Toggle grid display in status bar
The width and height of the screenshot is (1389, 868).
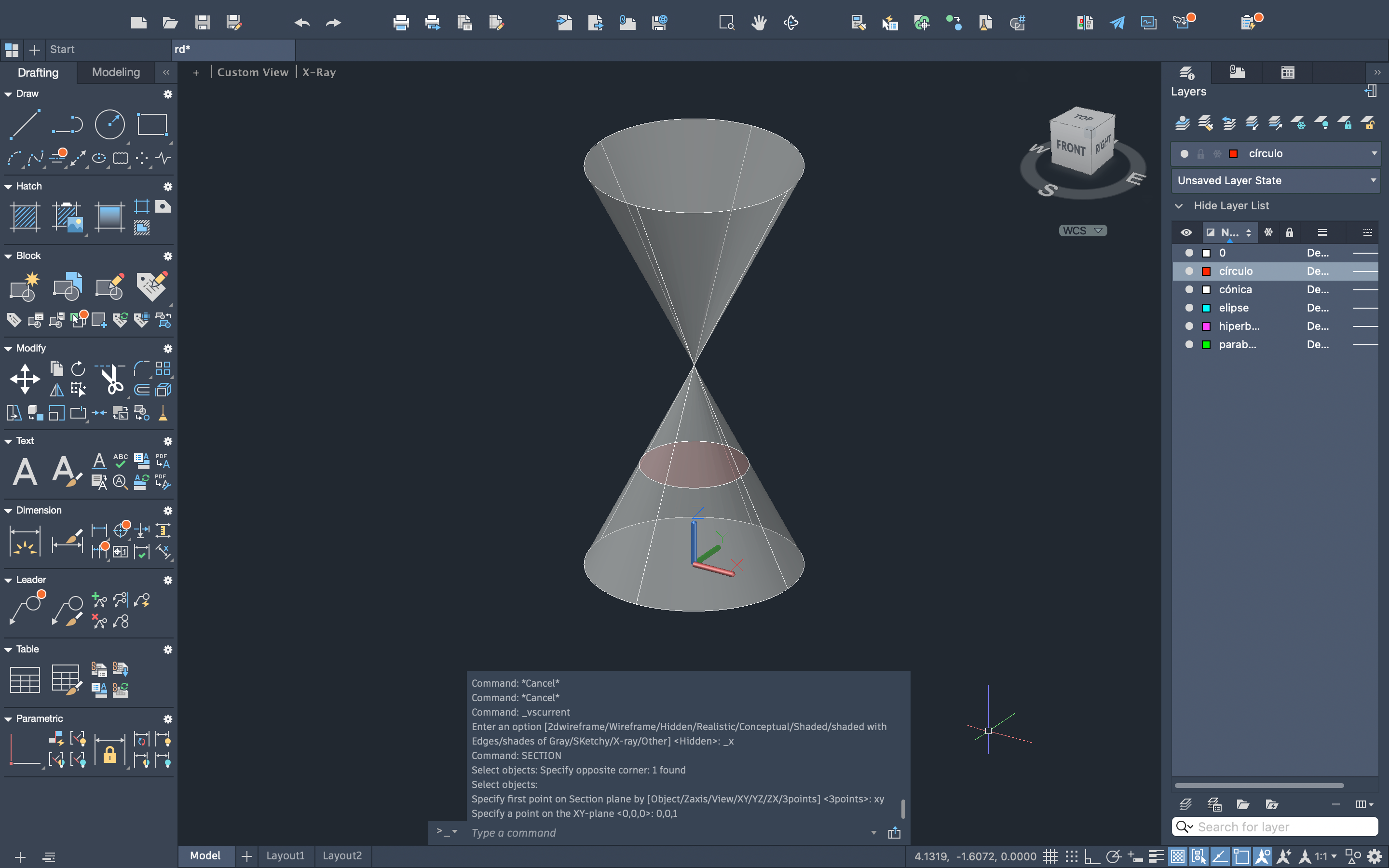click(x=1050, y=856)
